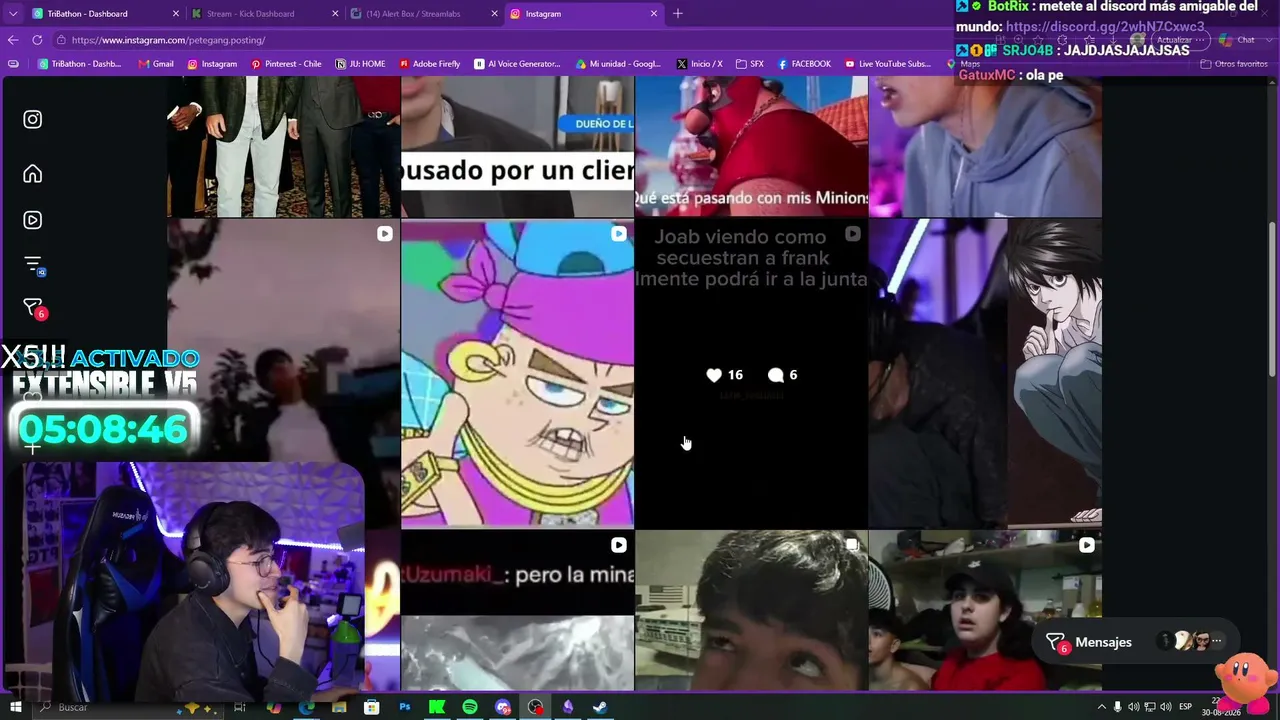Launch Microsoft Edge from the taskbar
The width and height of the screenshot is (1280, 720).
(306, 707)
